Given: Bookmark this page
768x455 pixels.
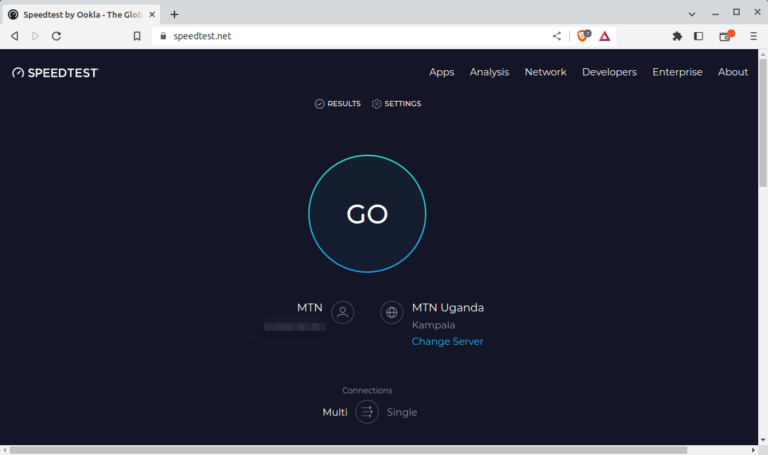Looking at the screenshot, I should [137, 36].
